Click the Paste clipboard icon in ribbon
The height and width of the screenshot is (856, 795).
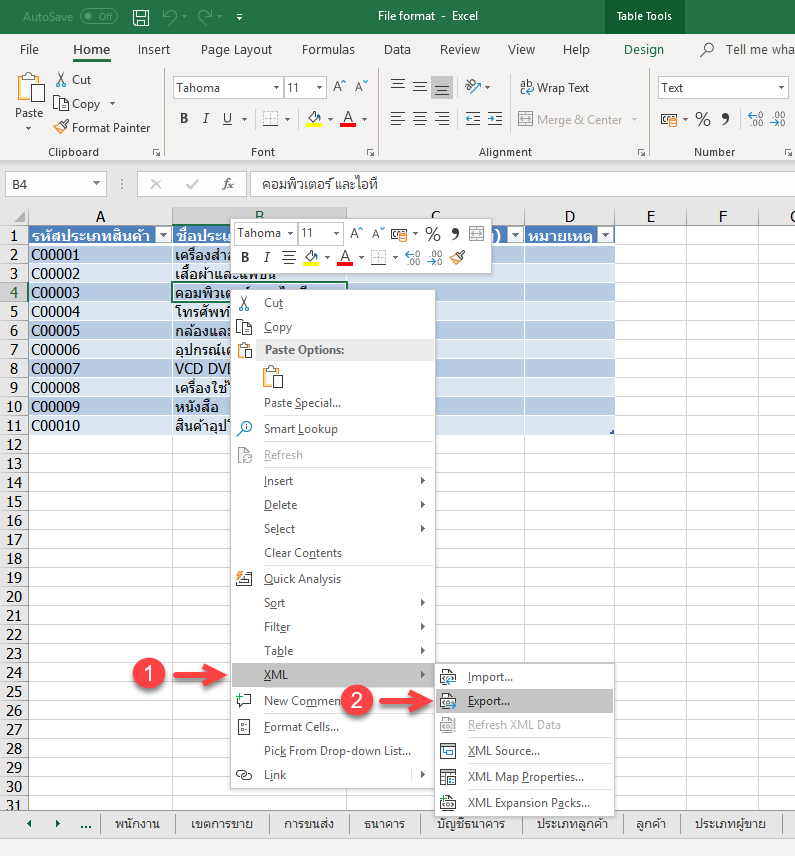point(29,88)
